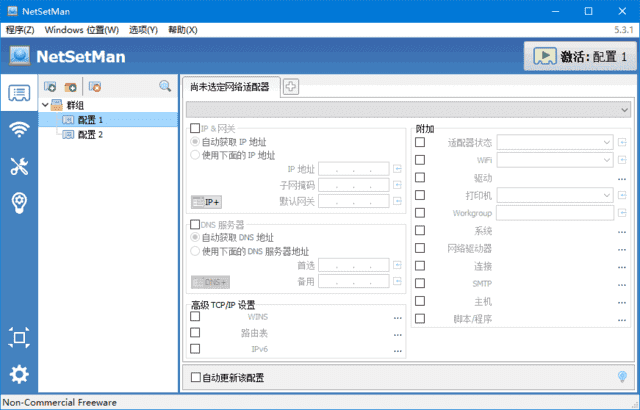Select the 尚未选定网络适配器 tab
The image size is (640, 410).
click(231, 86)
